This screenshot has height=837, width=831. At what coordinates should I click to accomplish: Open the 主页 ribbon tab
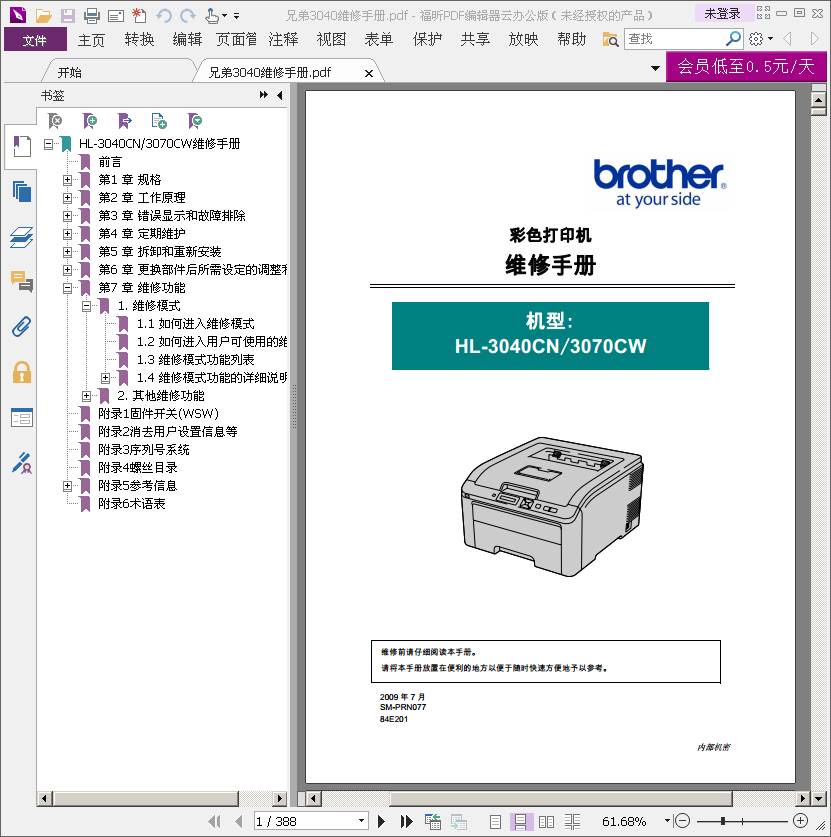pos(91,40)
